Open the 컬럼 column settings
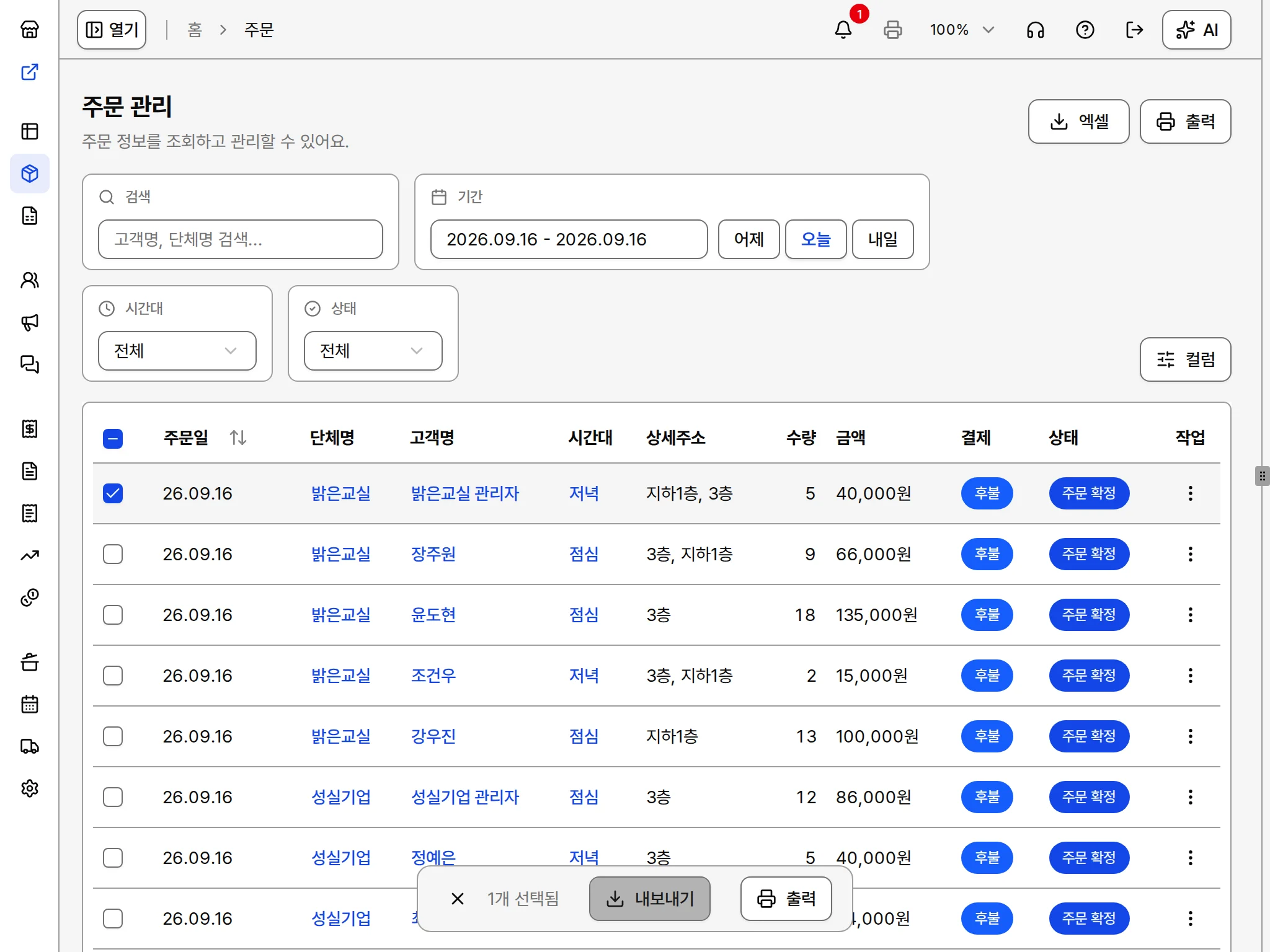This screenshot has width=1270, height=952. pyautogui.click(x=1186, y=359)
